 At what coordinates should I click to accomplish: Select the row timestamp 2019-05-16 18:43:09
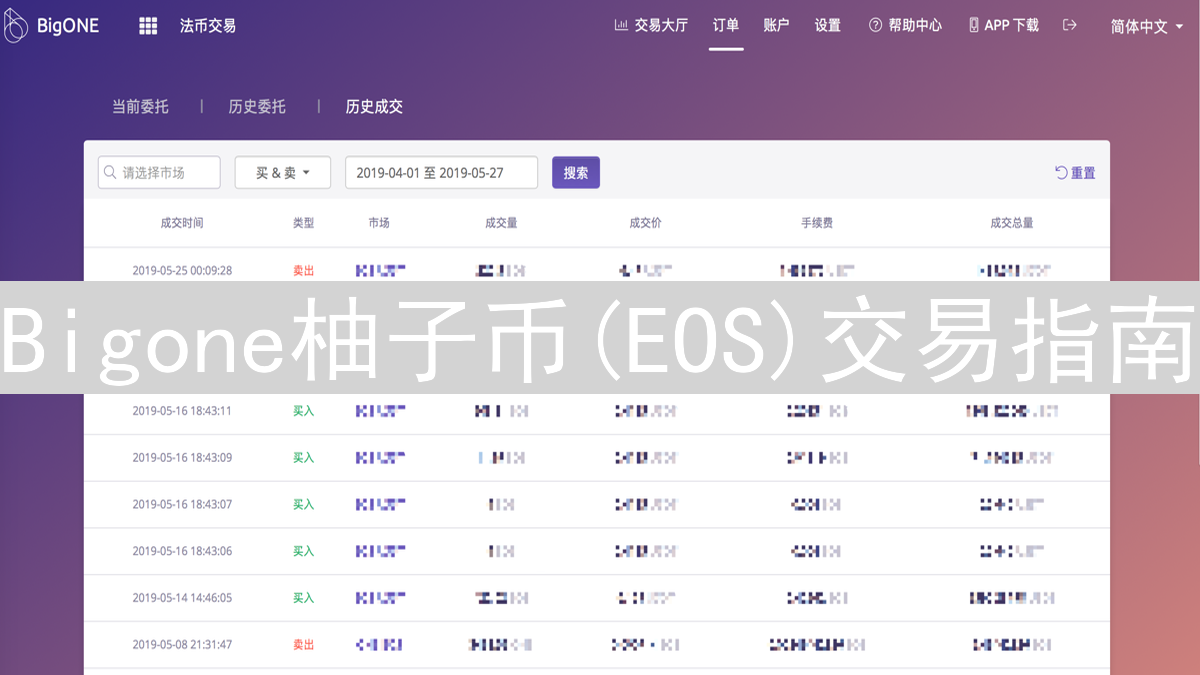click(182, 458)
